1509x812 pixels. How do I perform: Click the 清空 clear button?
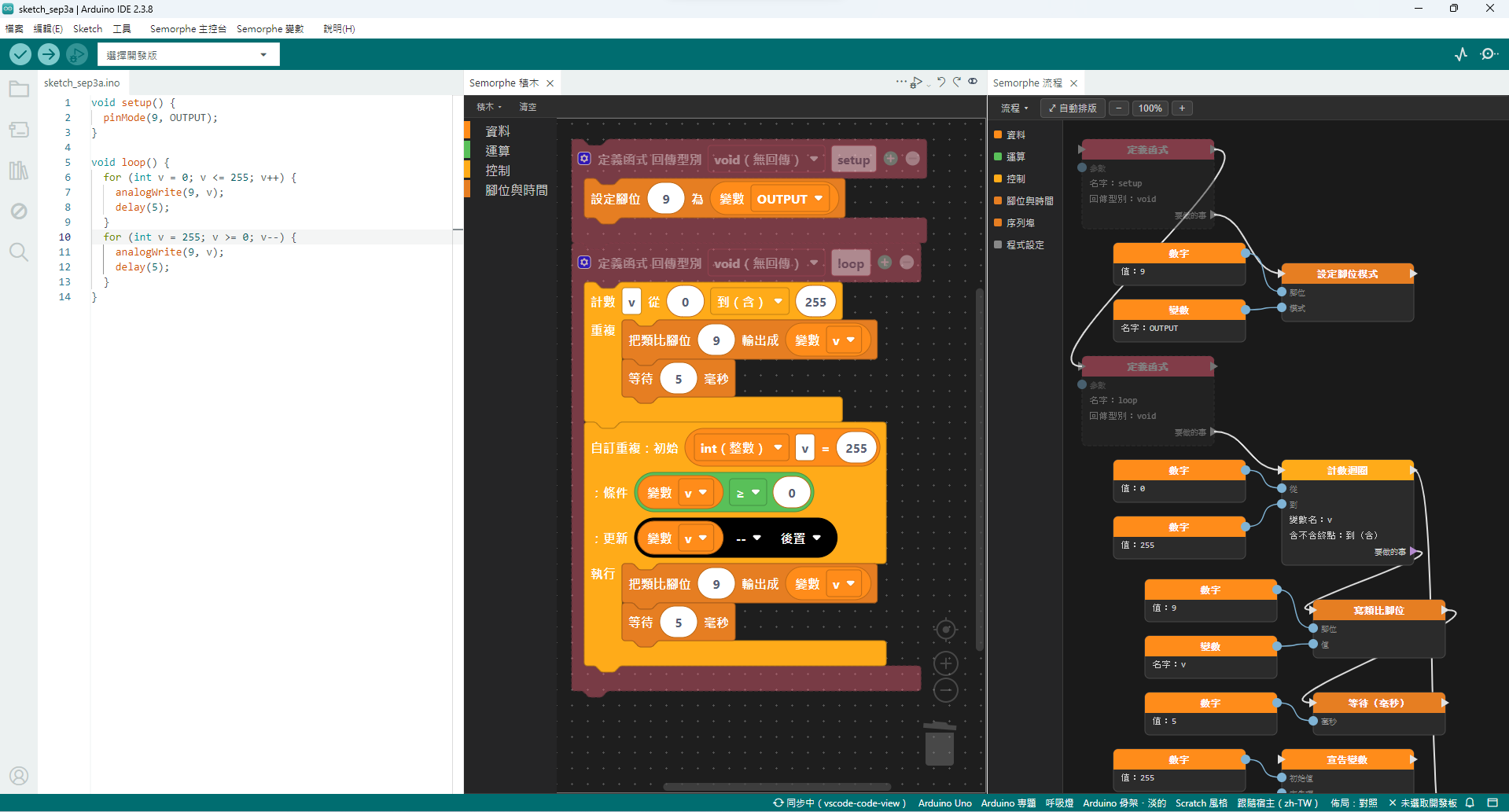[x=528, y=107]
